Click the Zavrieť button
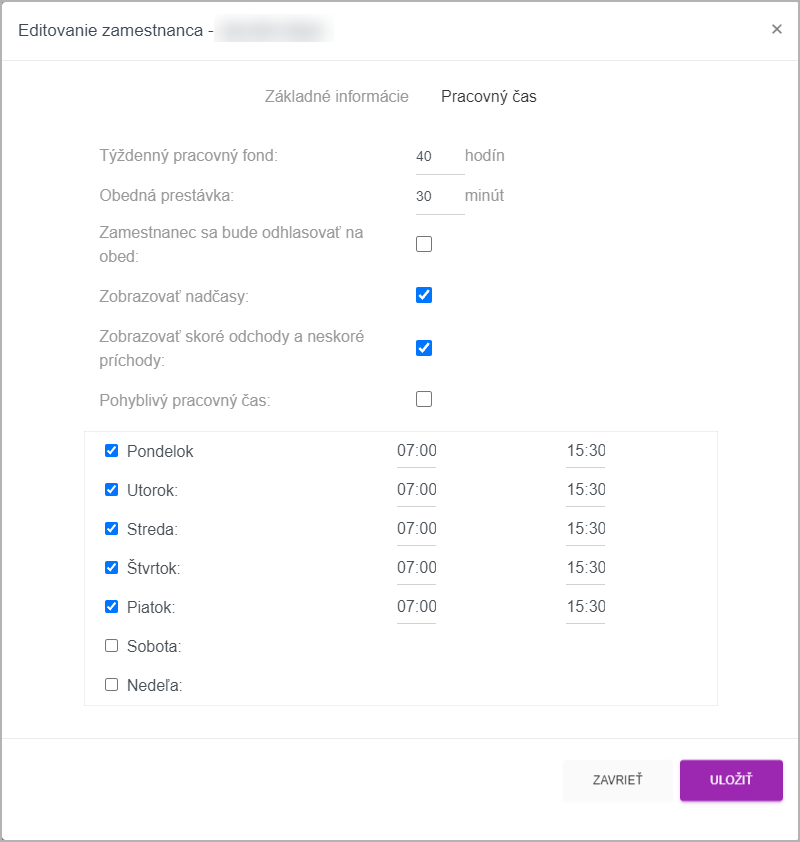This screenshot has width=800, height=842. point(617,780)
